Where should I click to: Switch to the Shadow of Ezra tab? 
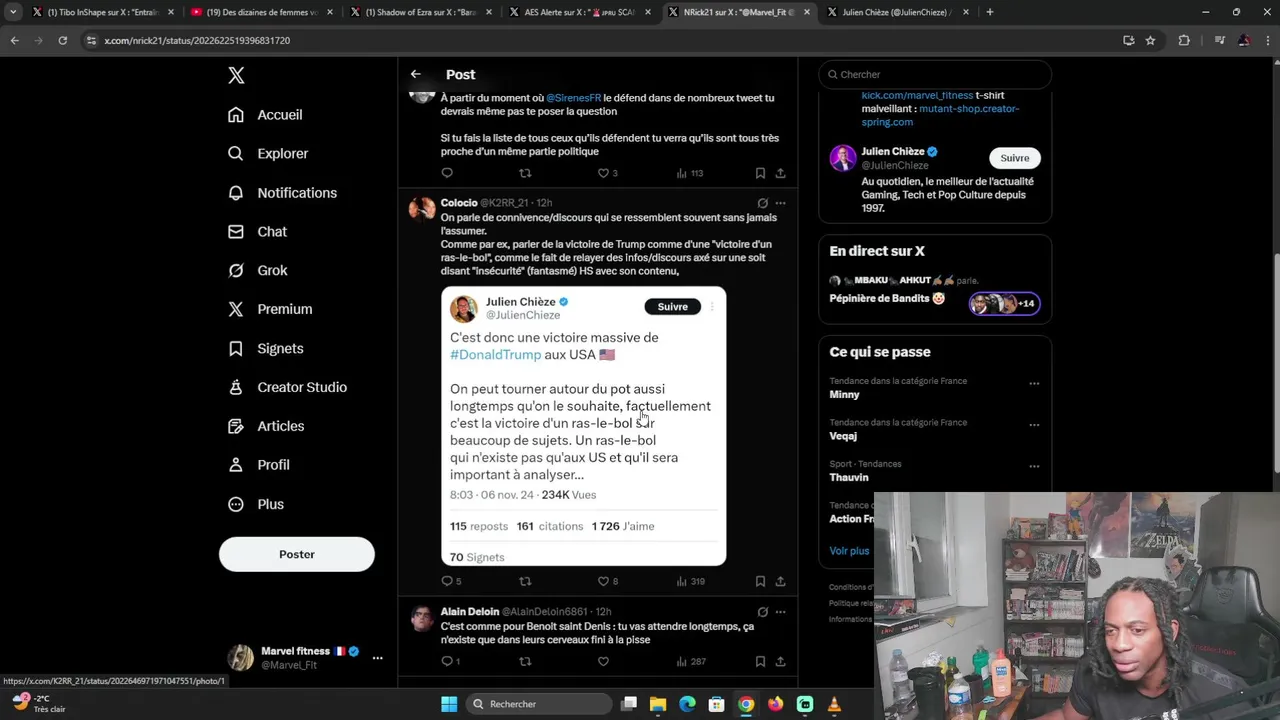(x=420, y=12)
